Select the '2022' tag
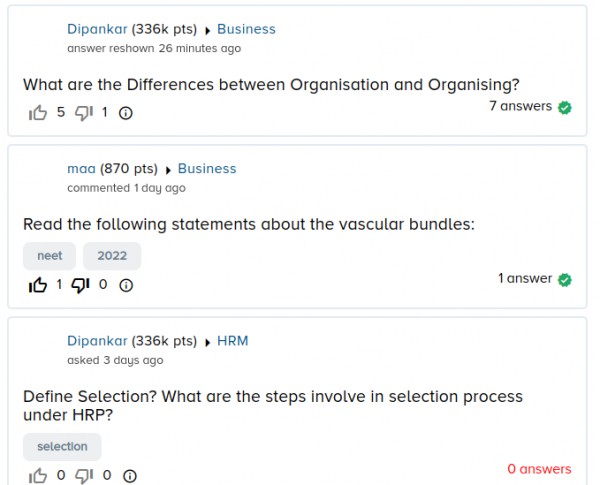 click(112, 256)
